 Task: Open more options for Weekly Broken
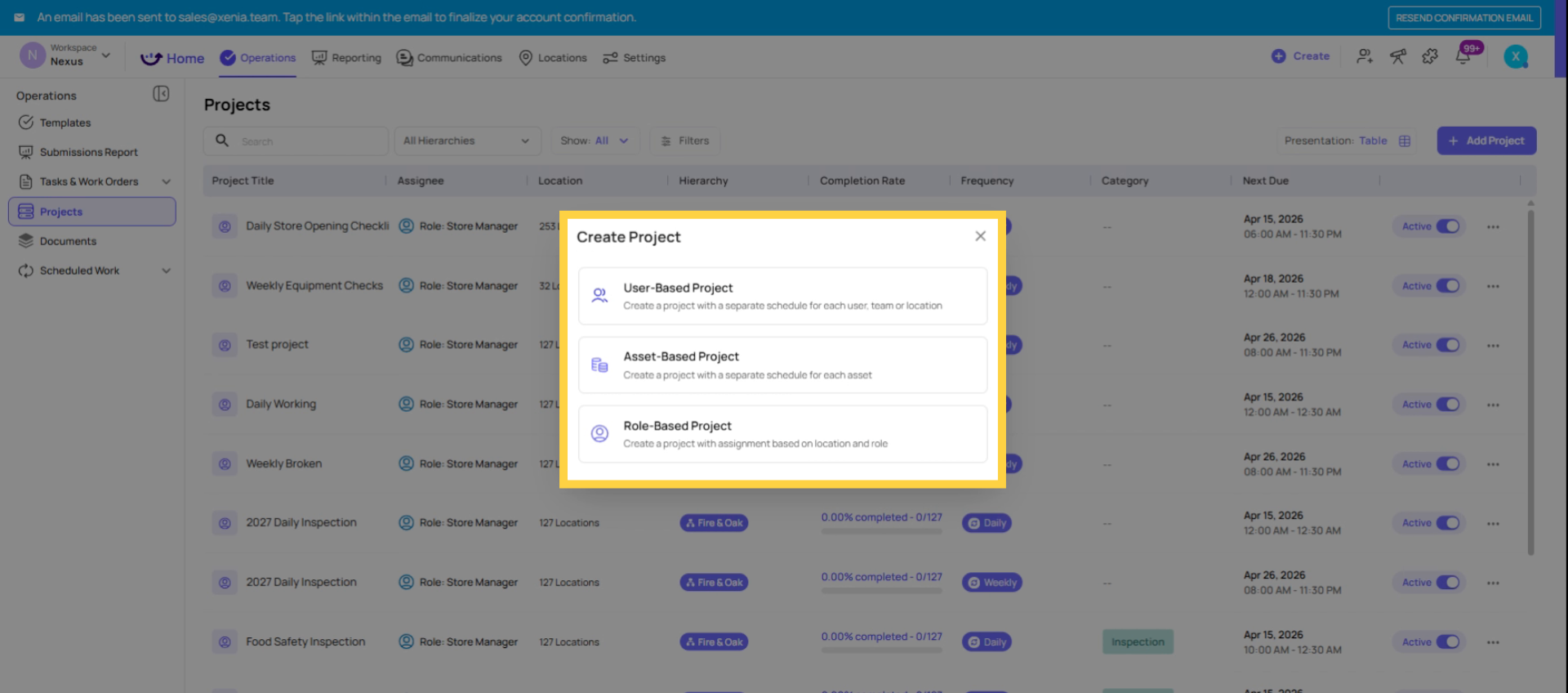(1493, 464)
